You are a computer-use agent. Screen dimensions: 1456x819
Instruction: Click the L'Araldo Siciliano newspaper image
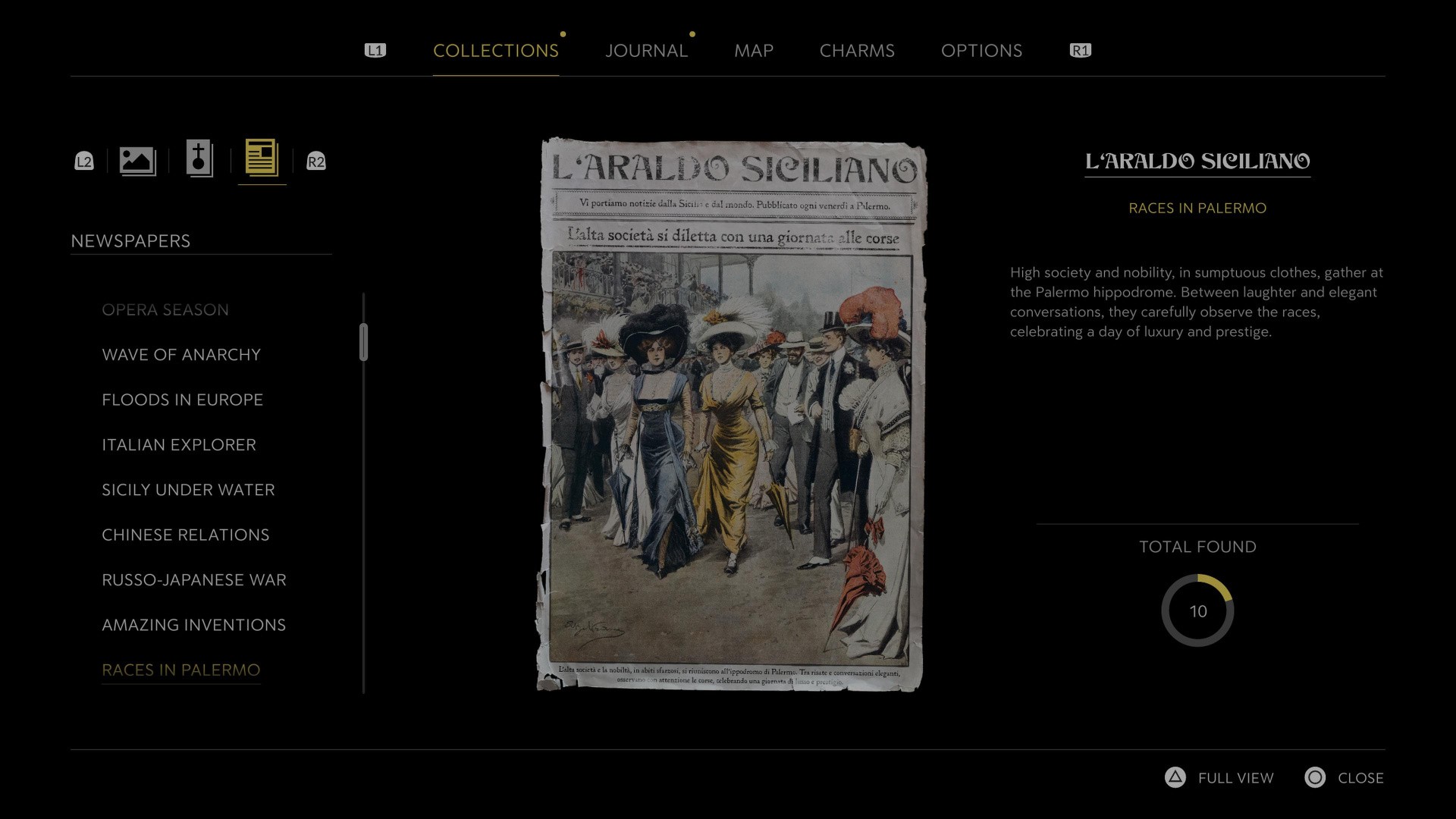click(x=731, y=414)
